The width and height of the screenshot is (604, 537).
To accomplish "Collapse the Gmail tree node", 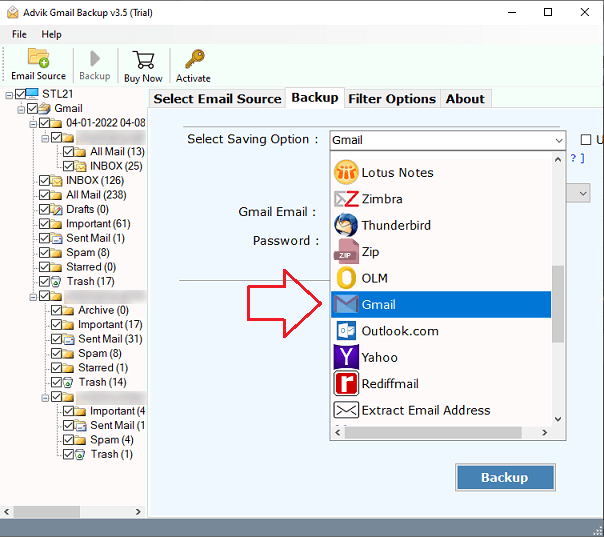I will click(21, 110).
